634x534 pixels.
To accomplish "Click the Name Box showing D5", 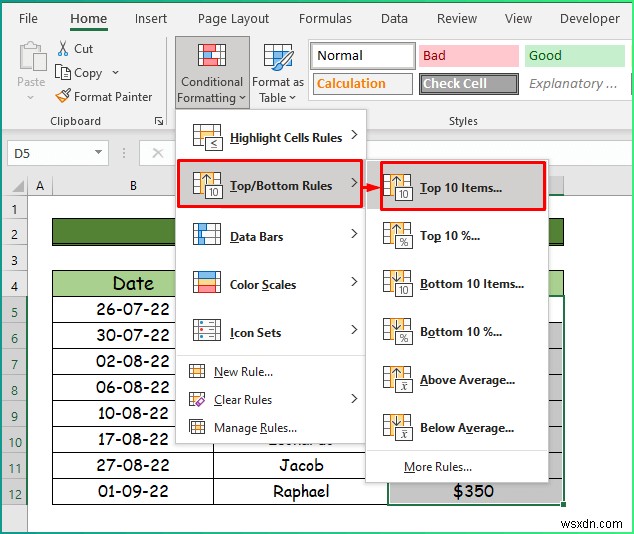I will pyautogui.click(x=58, y=153).
